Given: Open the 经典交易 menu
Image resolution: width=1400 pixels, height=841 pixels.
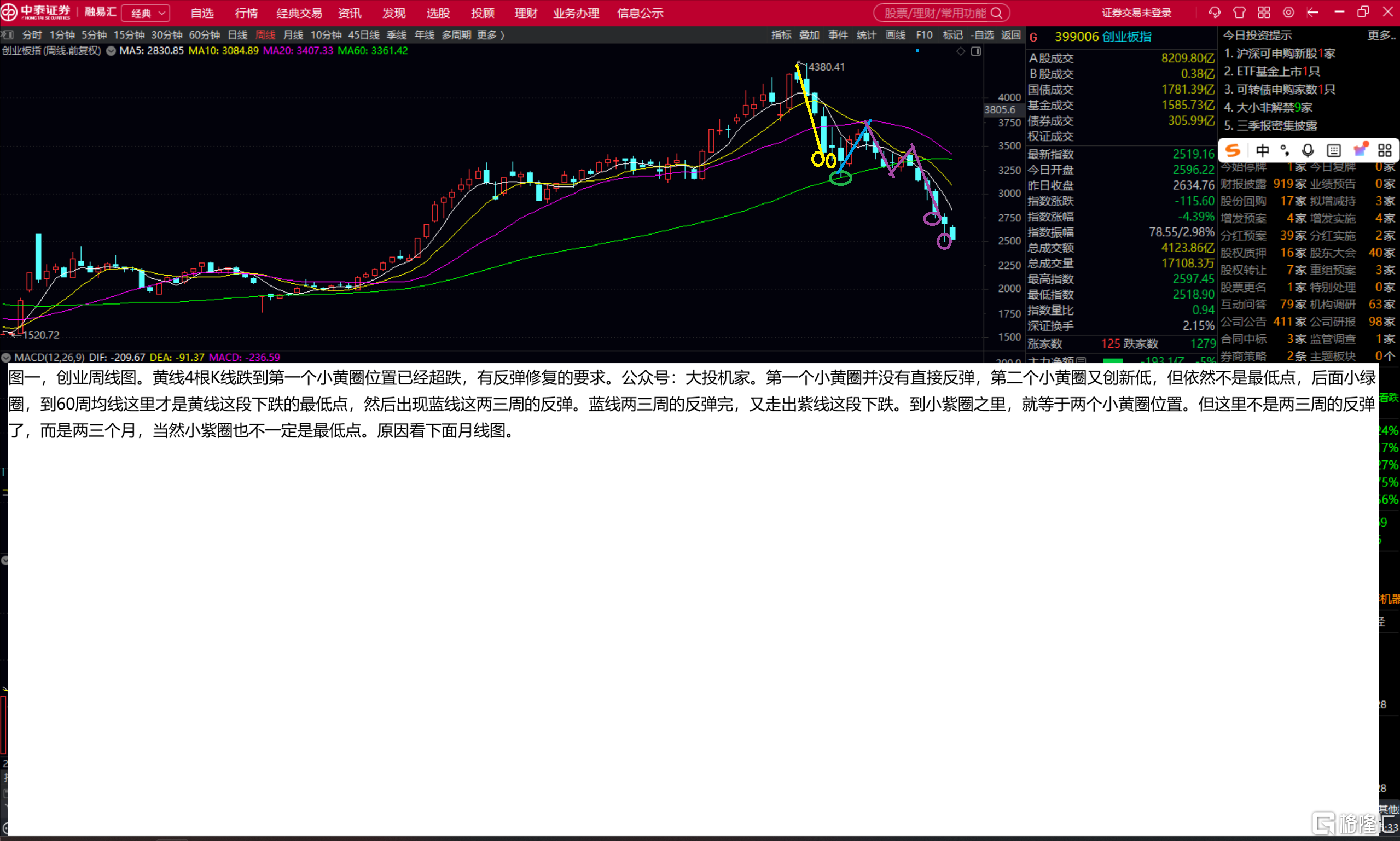Looking at the screenshot, I should (x=299, y=13).
